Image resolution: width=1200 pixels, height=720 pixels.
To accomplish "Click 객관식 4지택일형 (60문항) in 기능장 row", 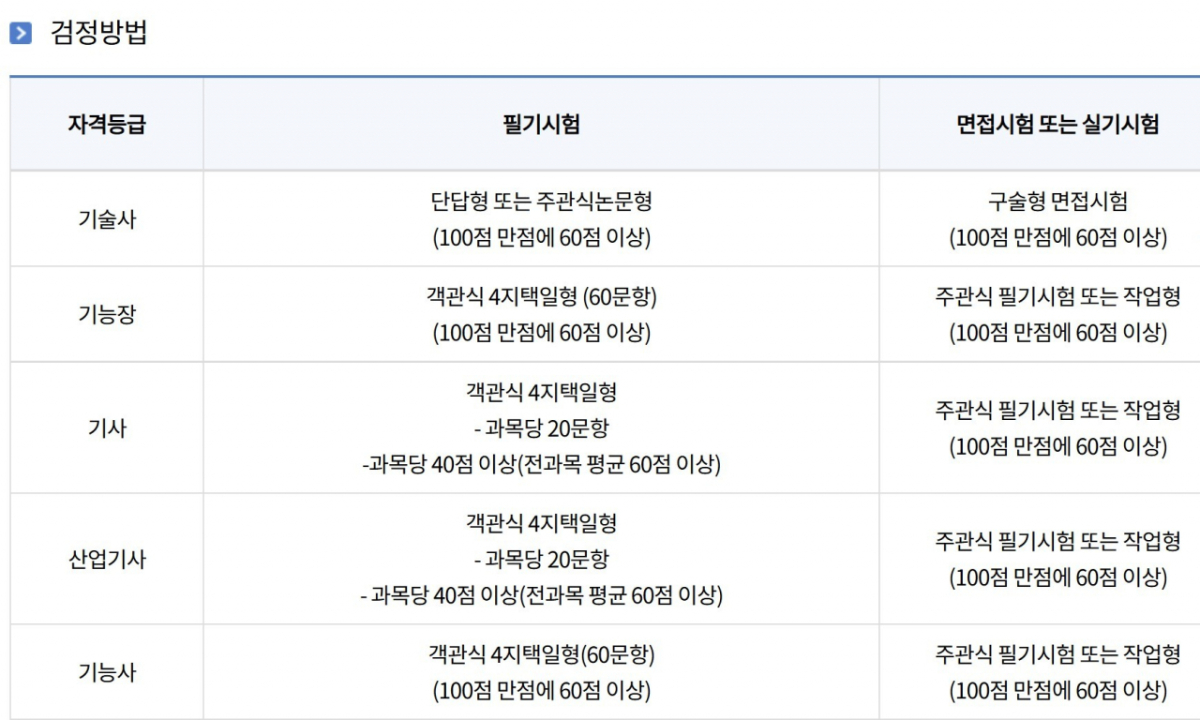I will tap(541, 297).
